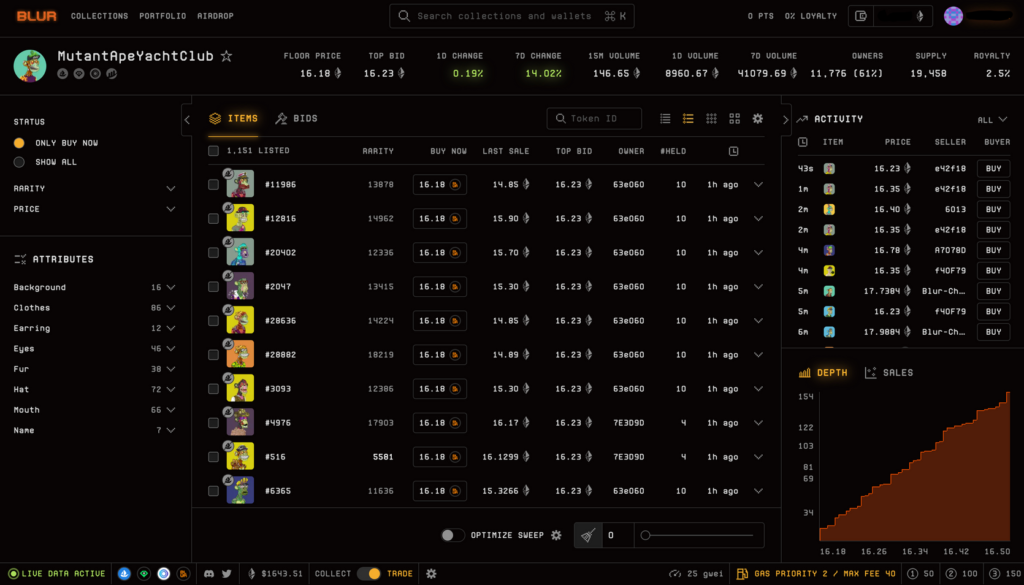Click Buy Now 16.18 for item #516

[x=440, y=457]
